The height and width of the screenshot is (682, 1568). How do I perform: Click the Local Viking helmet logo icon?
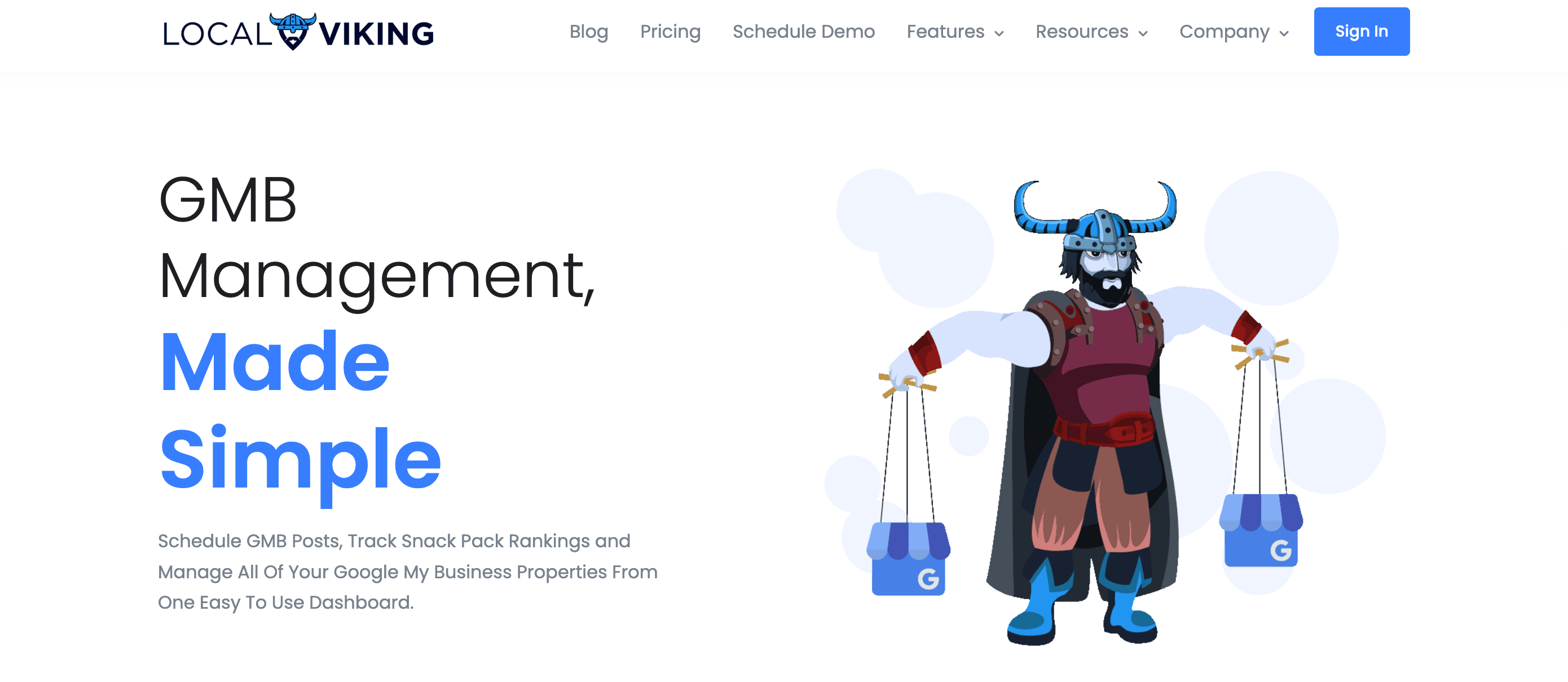pos(293,32)
